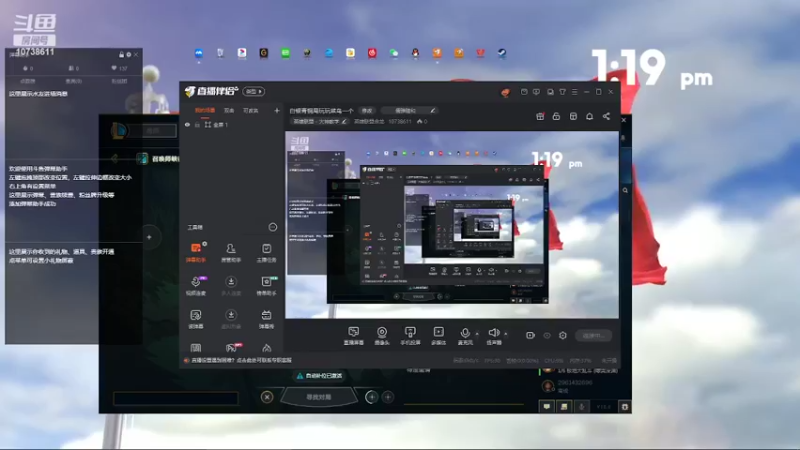Open the skin (shirt) icon in the title bar
Image resolution: width=800 pixels, height=450 pixels.
pos(562,92)
